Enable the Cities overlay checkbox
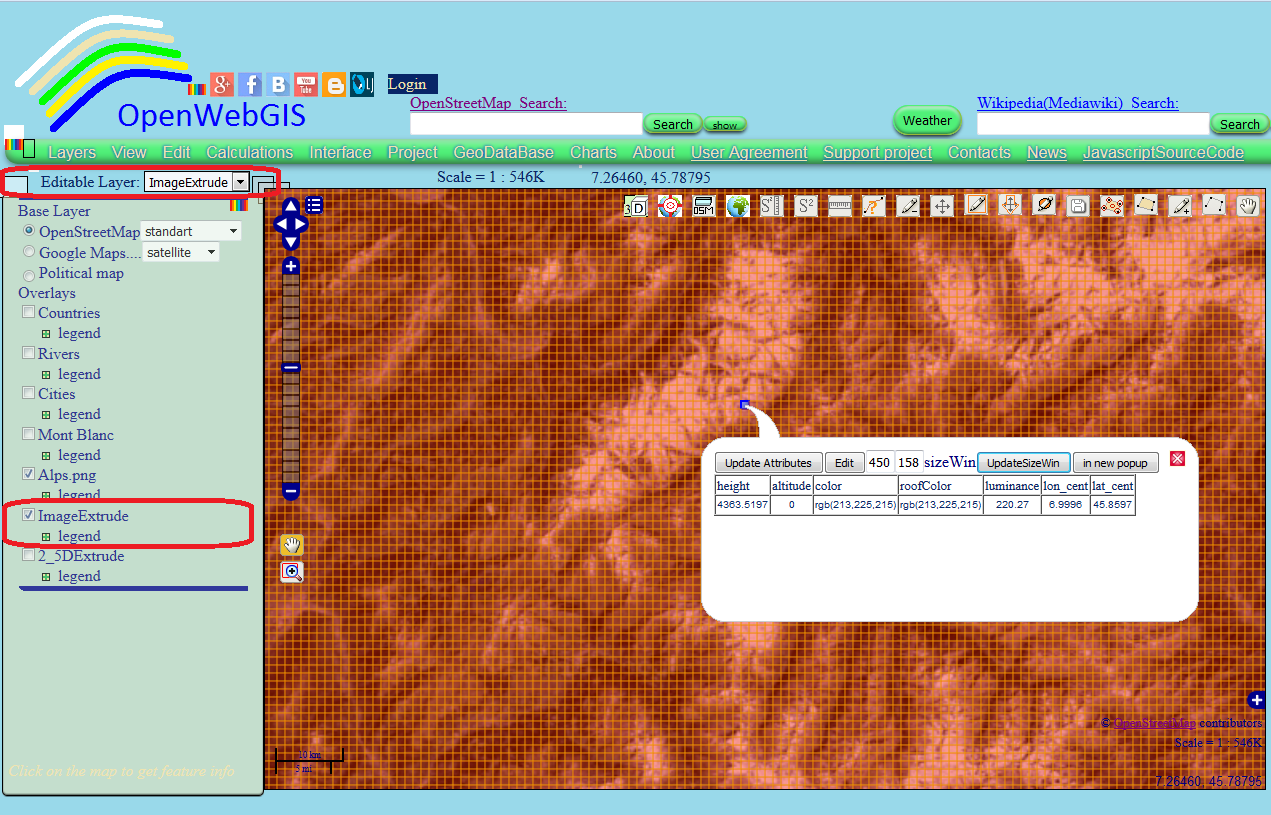1271x815 pixels. click(28, 394)
